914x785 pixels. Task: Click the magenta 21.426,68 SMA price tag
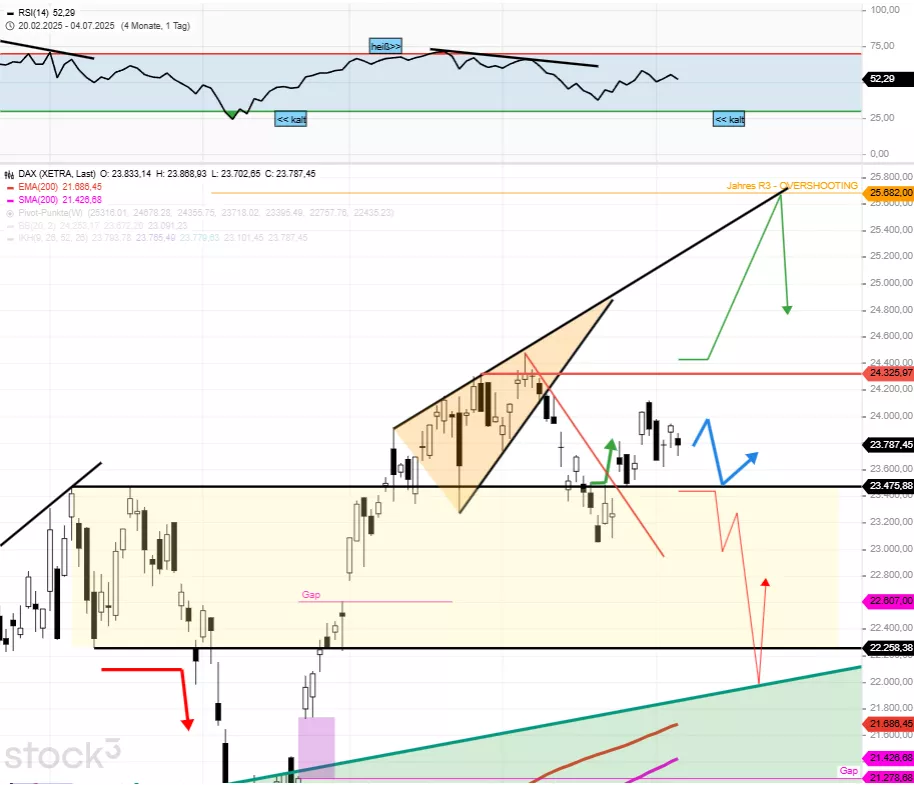click(890, 758)
